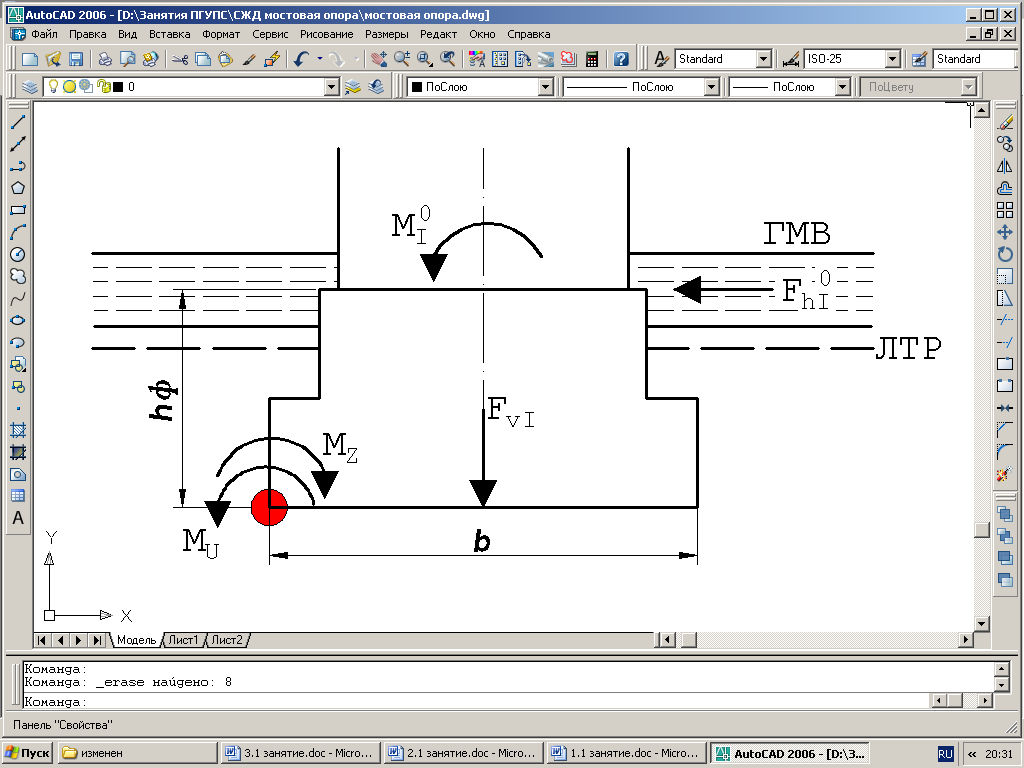Select the Explode tool
Image resolution: width=1024 pixels, height=768 pixels.
click(x=1005, y=475)
